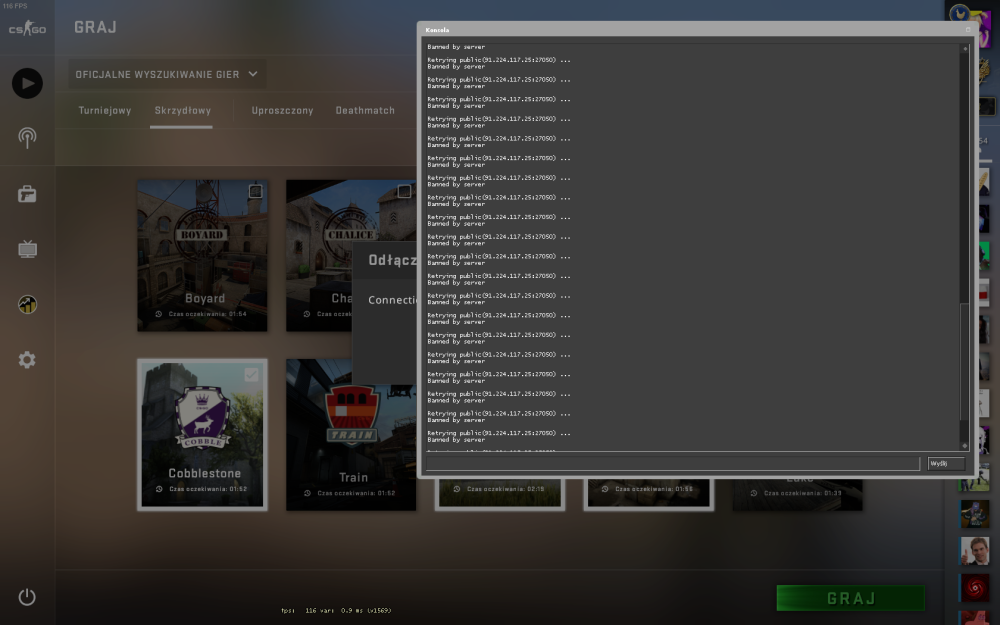Select the Boyard map card
Screen dimensions: 1000x625
pyautogui.click(x=202, y=255)
